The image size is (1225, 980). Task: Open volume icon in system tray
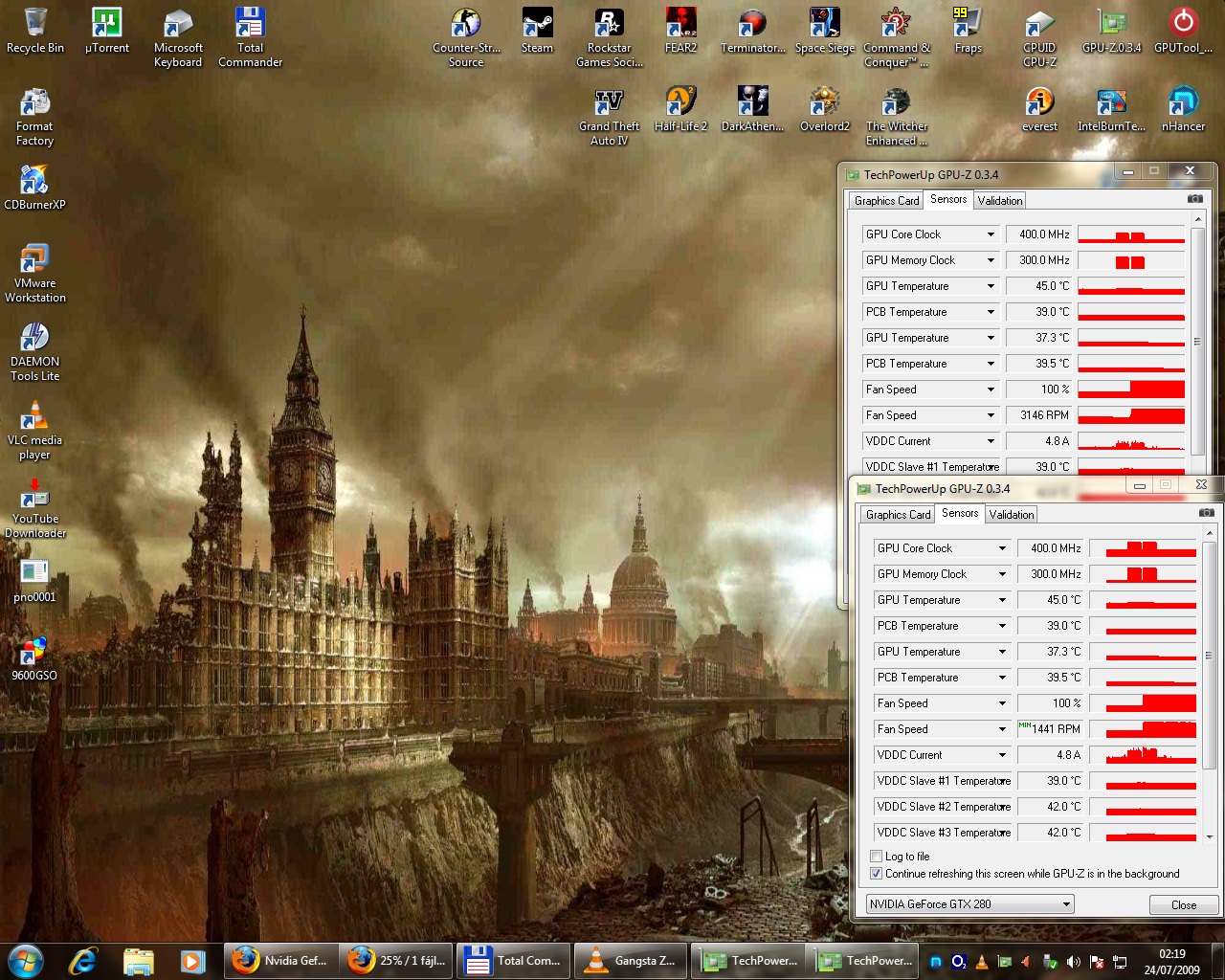pos(1074,962)
